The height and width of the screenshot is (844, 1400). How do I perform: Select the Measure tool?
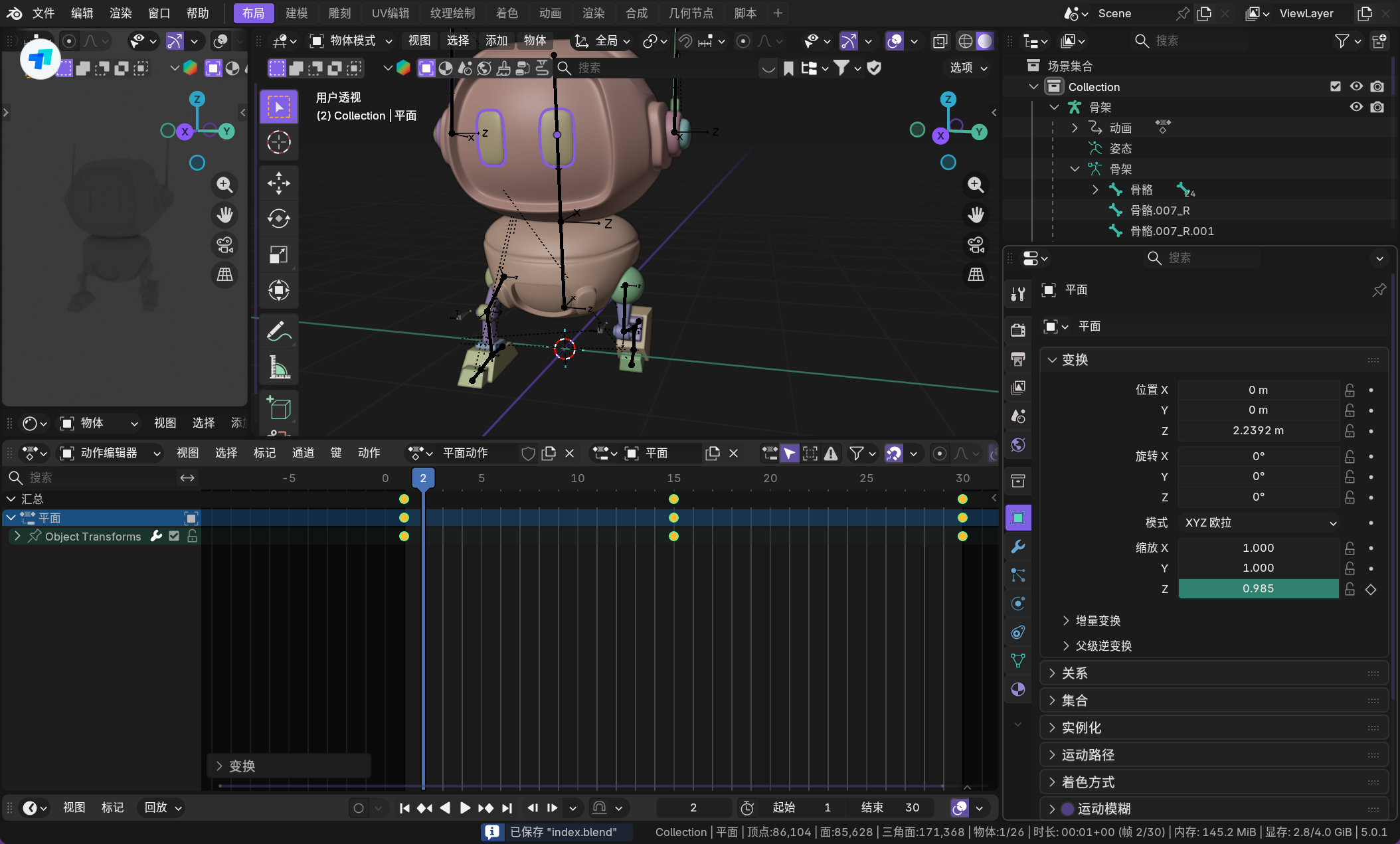279,367
